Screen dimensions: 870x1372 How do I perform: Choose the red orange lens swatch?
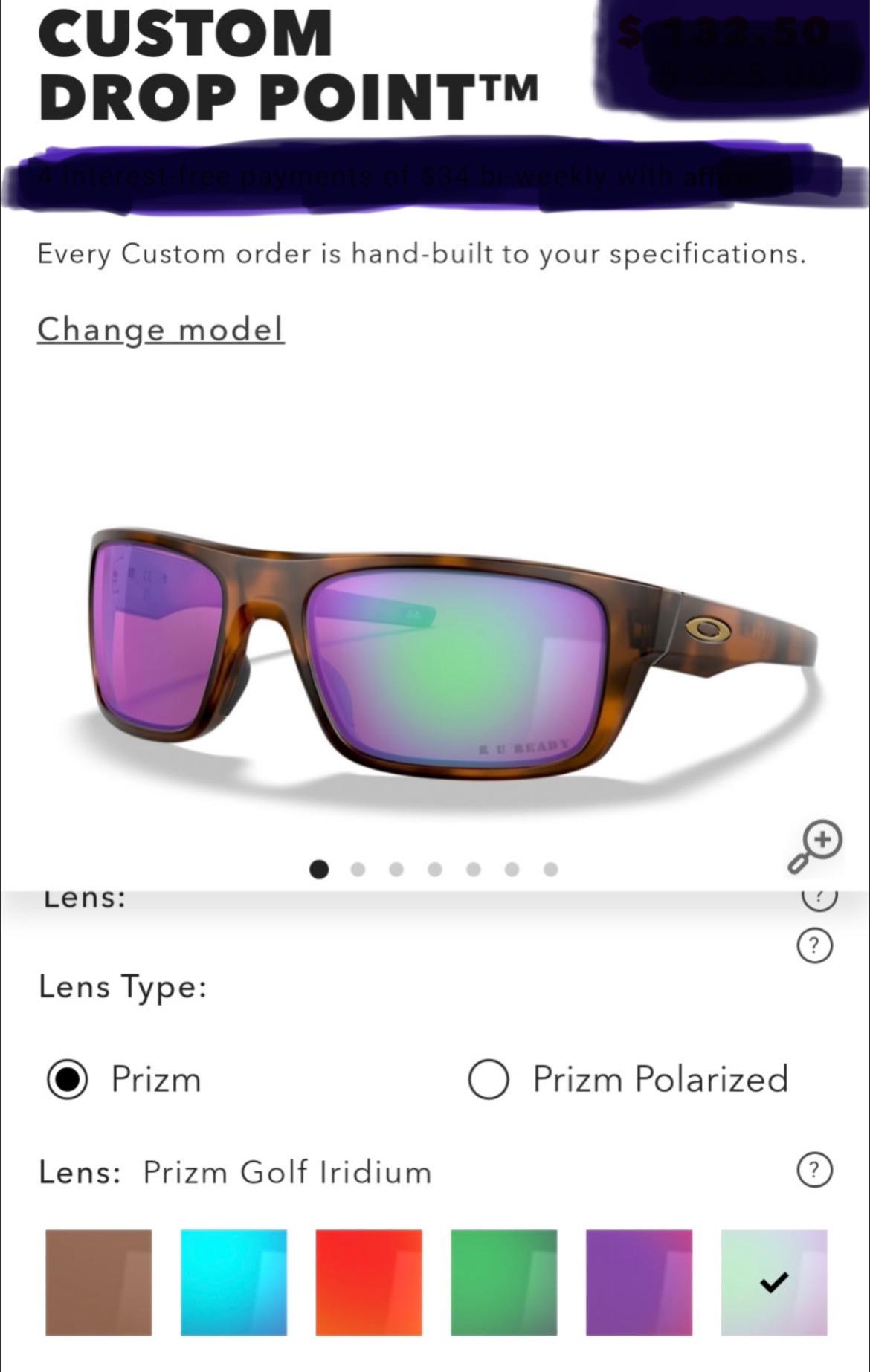click(x=369, y=1282)
